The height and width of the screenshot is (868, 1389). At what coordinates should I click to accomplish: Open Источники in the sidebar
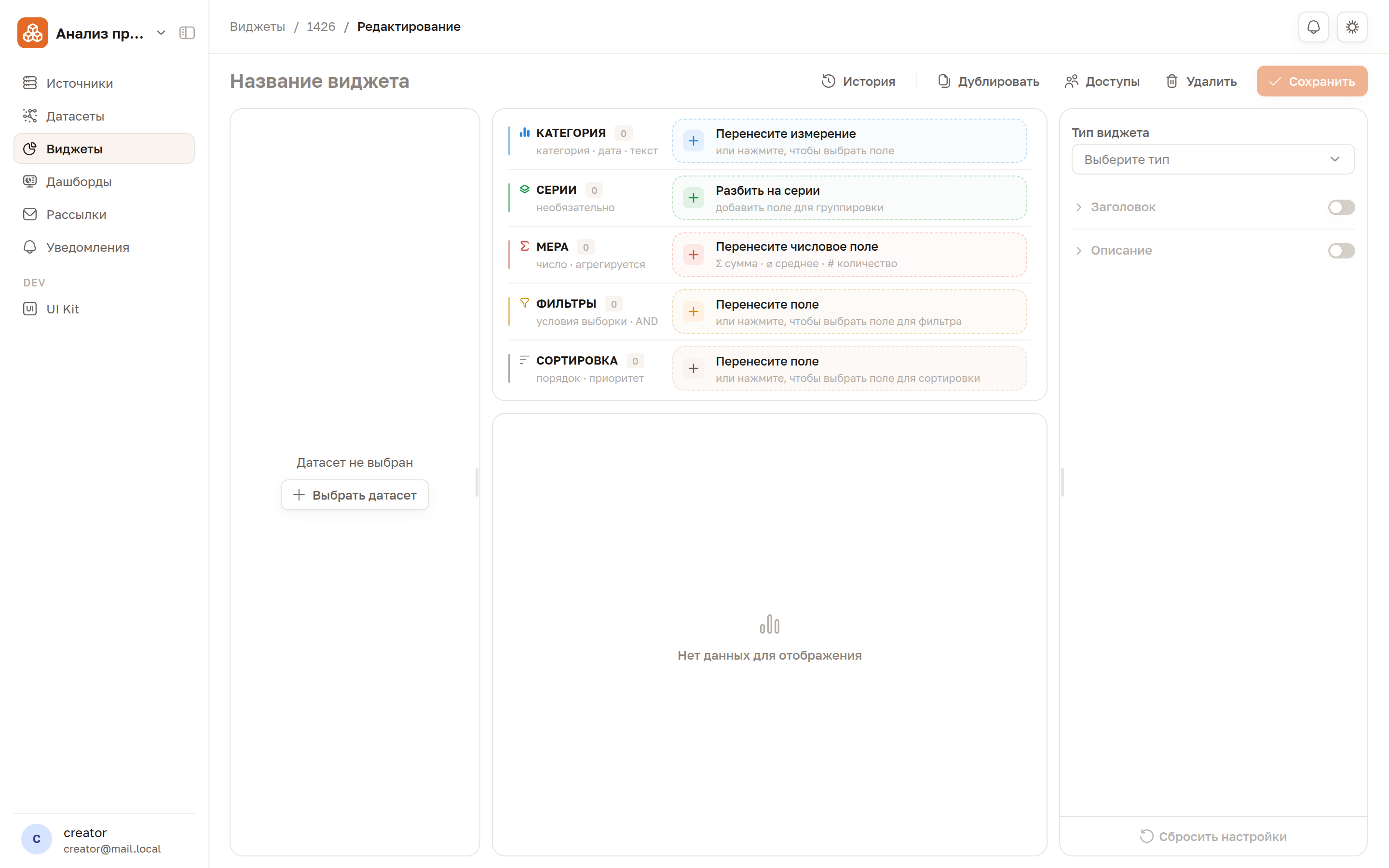(x=104, y=83)
